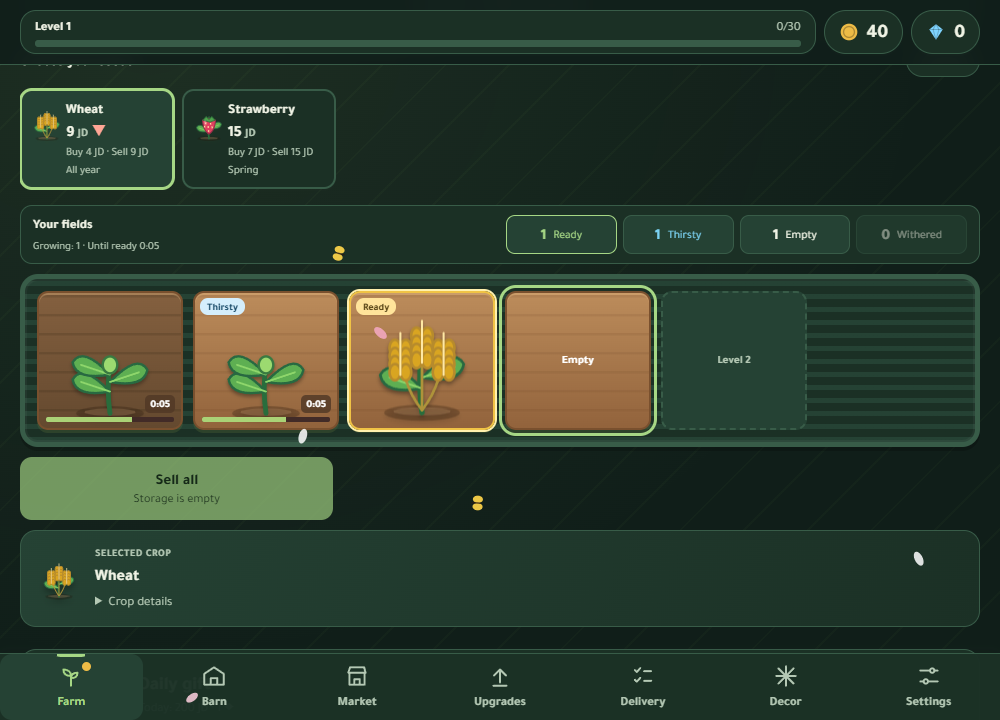Open the Settings sliders icon
1000x720 pixels.
tap(929, 676)
